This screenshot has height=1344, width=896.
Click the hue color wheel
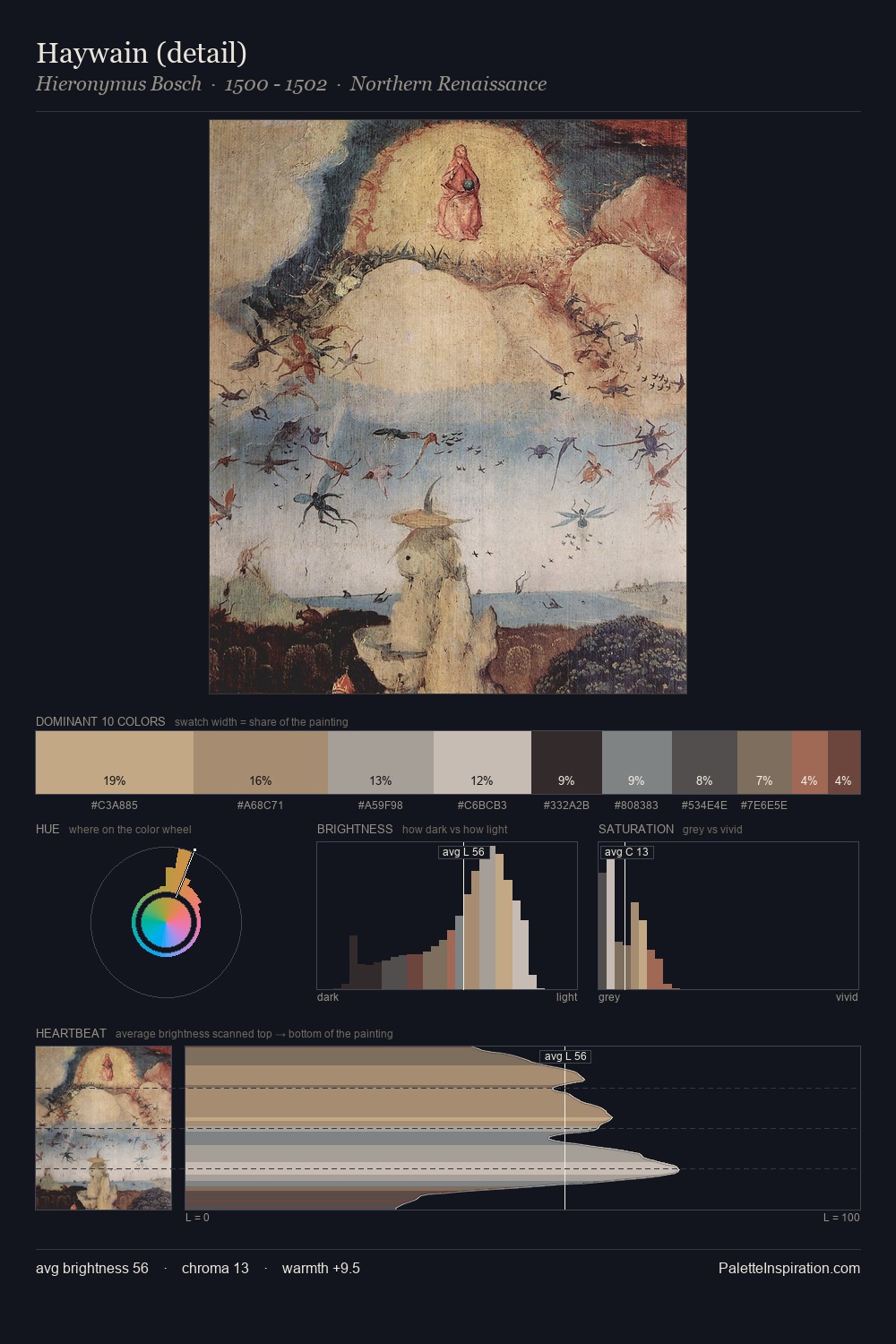click(166, 922)
